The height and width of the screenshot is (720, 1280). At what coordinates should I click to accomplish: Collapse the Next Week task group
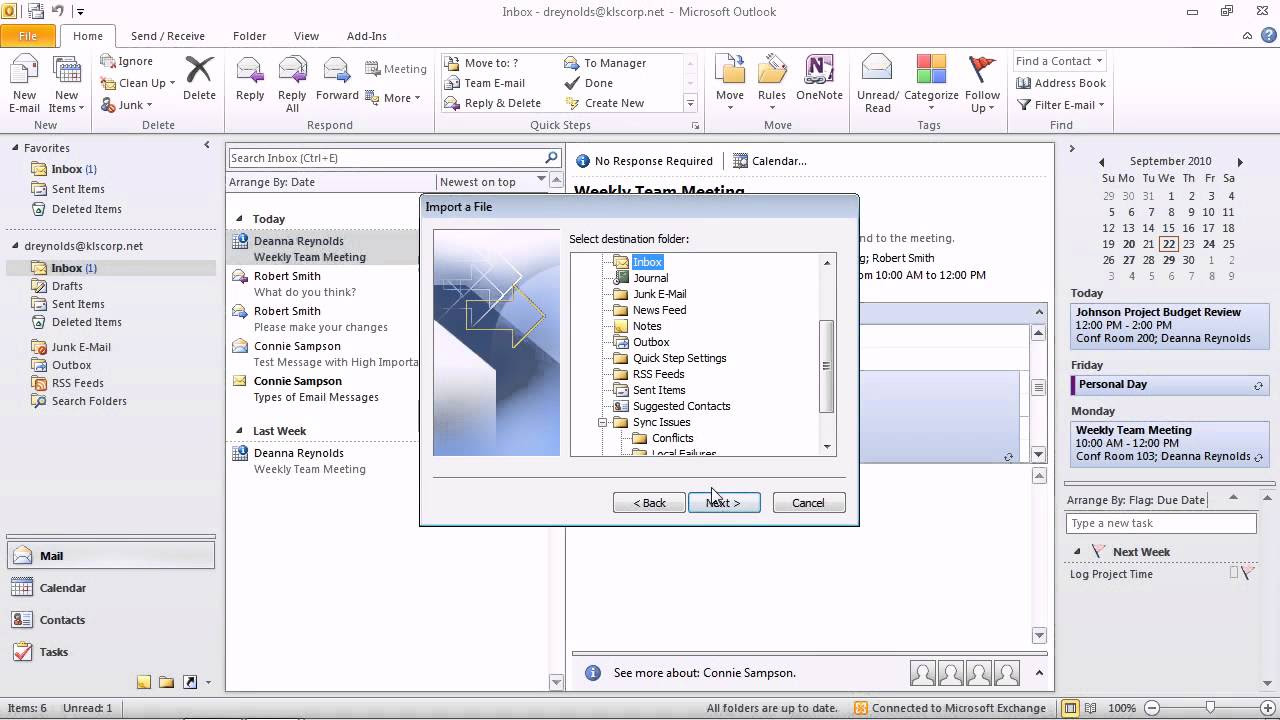click(x=1077, y=552)
